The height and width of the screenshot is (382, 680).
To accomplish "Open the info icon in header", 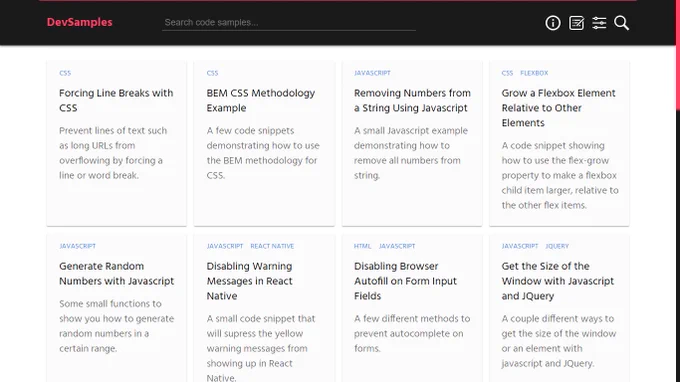I will pos(552,23).
